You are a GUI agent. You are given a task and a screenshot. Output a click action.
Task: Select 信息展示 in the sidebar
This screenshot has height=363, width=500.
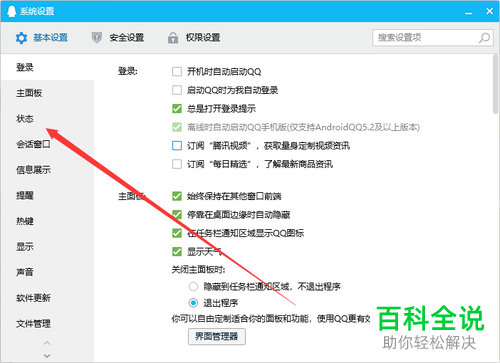pos(47,170)
